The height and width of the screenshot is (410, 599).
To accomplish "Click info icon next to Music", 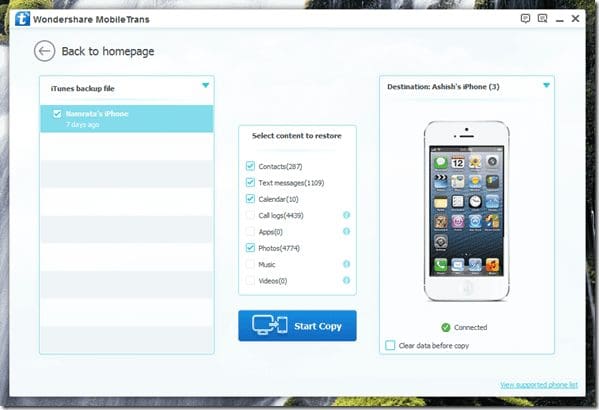I will pos(346,264).
